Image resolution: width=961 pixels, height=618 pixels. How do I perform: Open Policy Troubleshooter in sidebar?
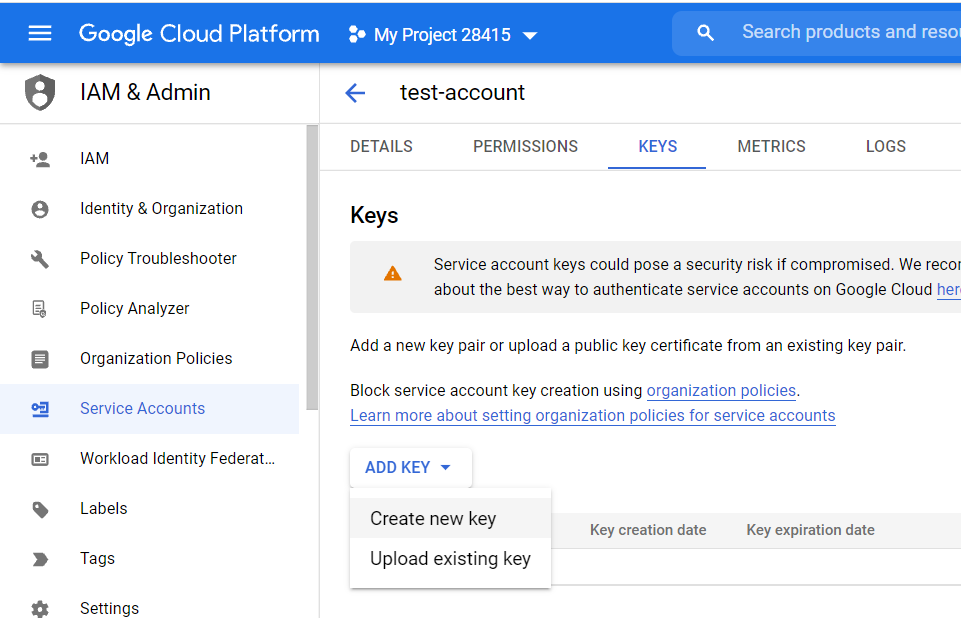point(150,259)
